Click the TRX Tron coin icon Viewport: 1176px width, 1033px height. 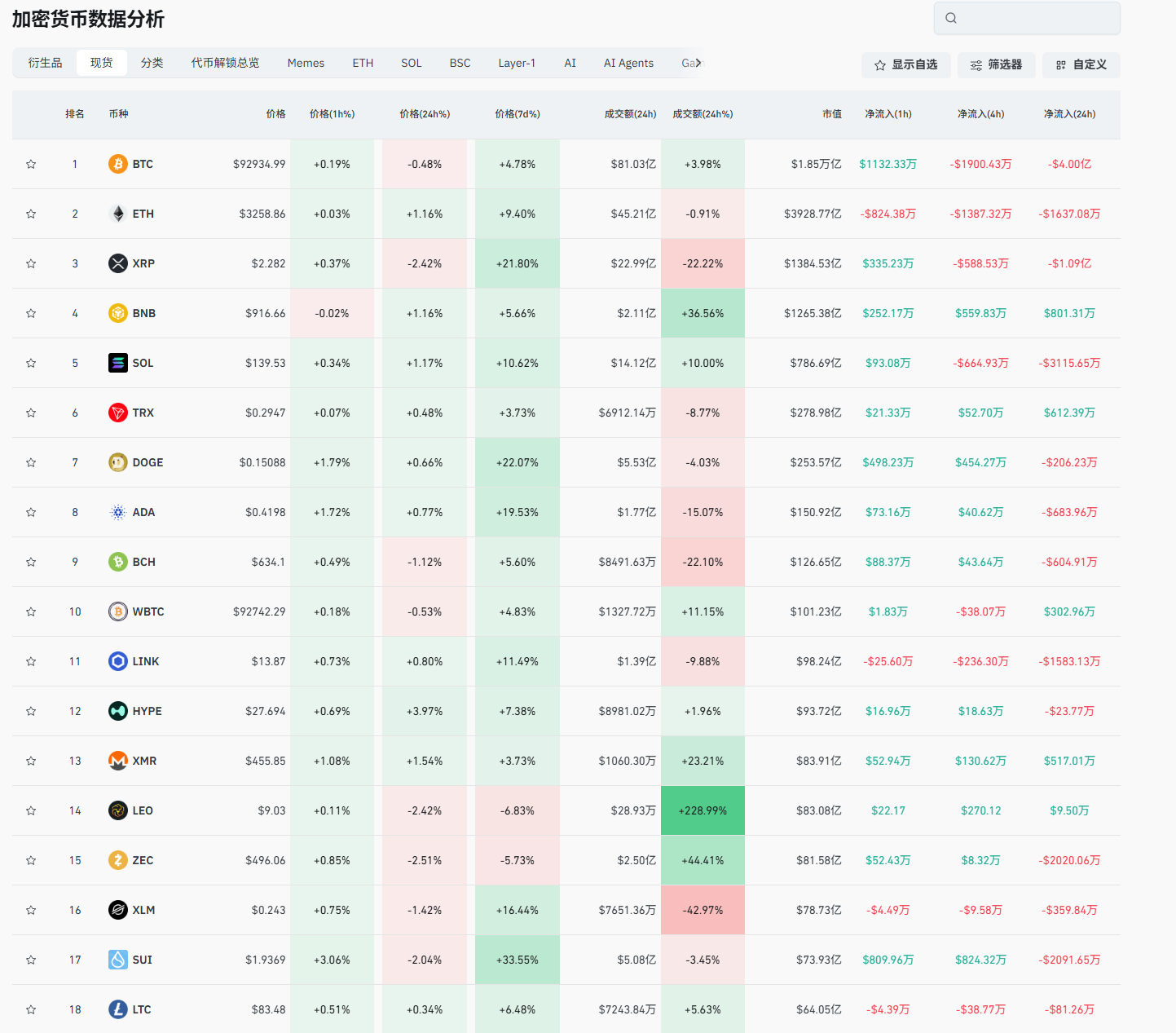coord(118,413)
